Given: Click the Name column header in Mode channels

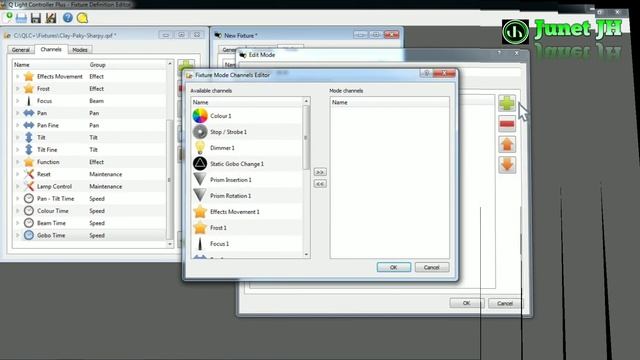Looking at the screenshot, I should point(390,102).
